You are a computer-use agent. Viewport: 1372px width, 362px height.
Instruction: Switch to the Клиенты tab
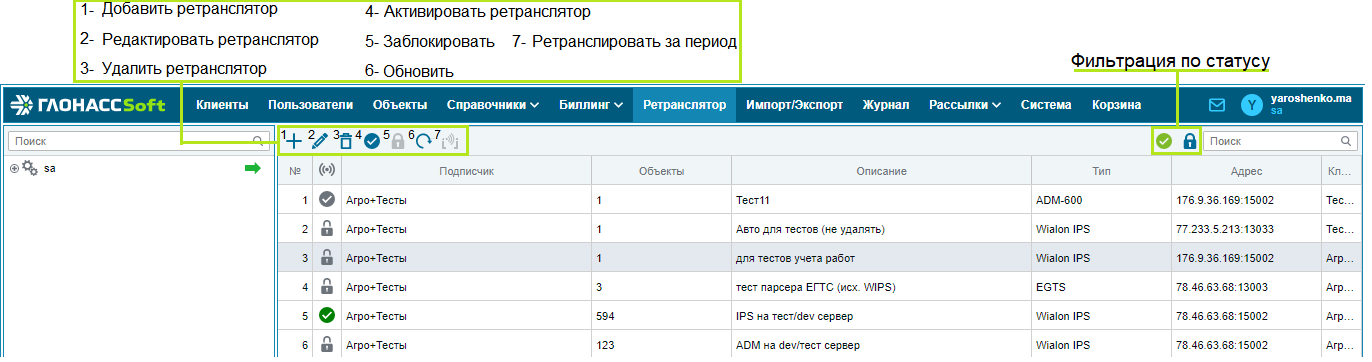pyautogui.click(x=222, y=105)
